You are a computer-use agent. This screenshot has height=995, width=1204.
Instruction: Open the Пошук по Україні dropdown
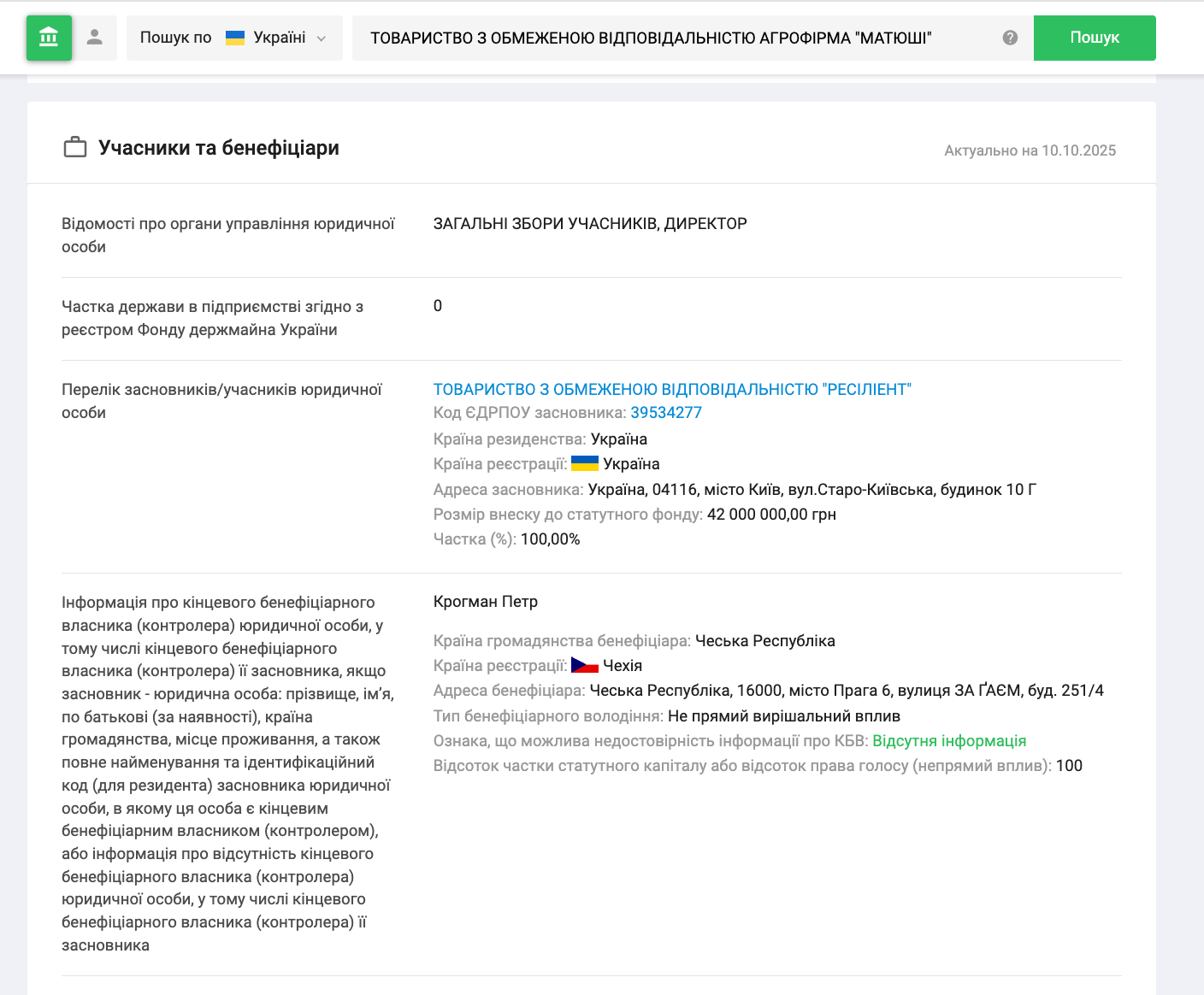pyautogui.click(x=233, y=38)
